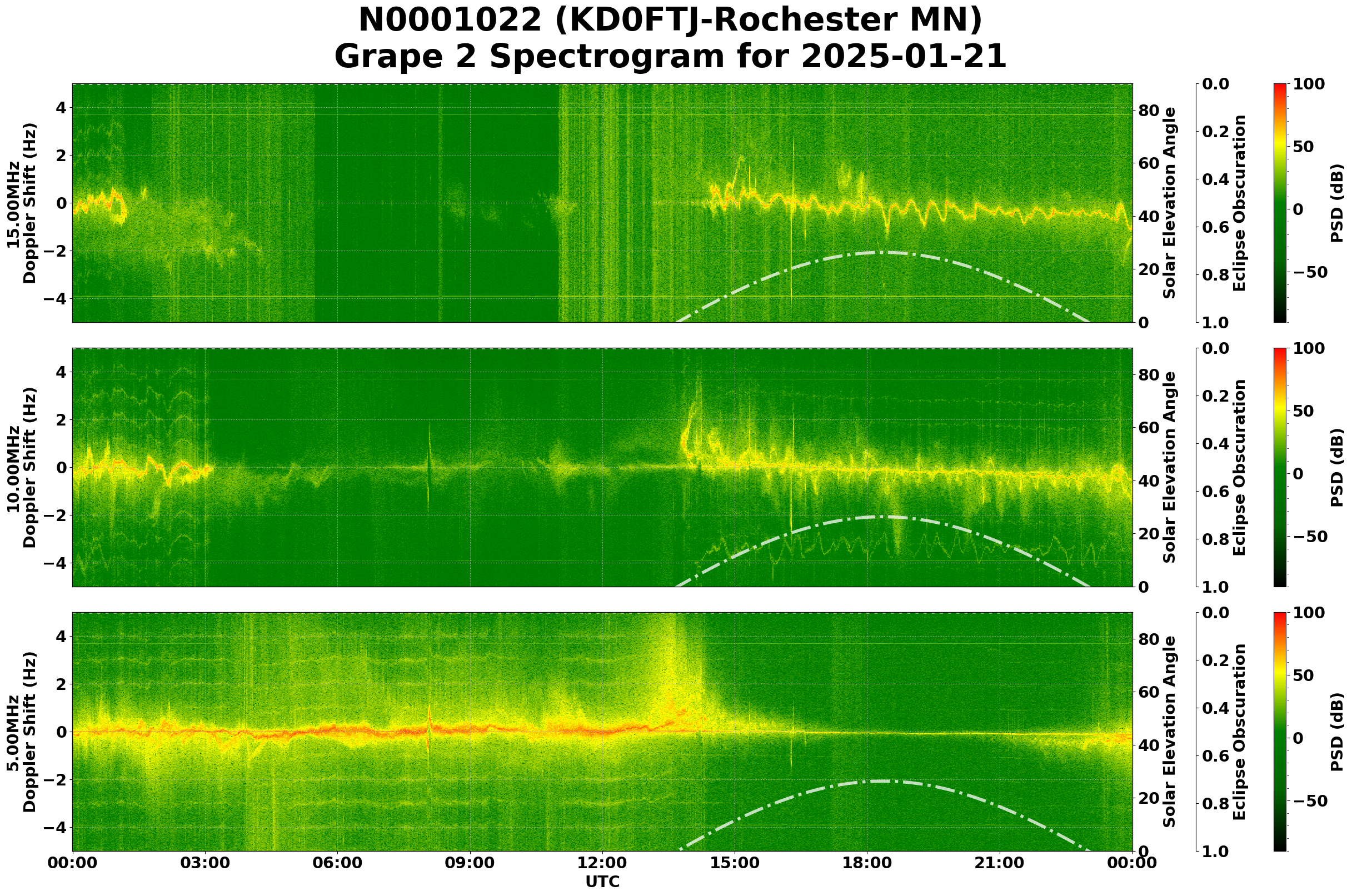1352x896 pixels.
Task: Click the top panel Solar Elevation Angle label
Action: point(1170,203)
